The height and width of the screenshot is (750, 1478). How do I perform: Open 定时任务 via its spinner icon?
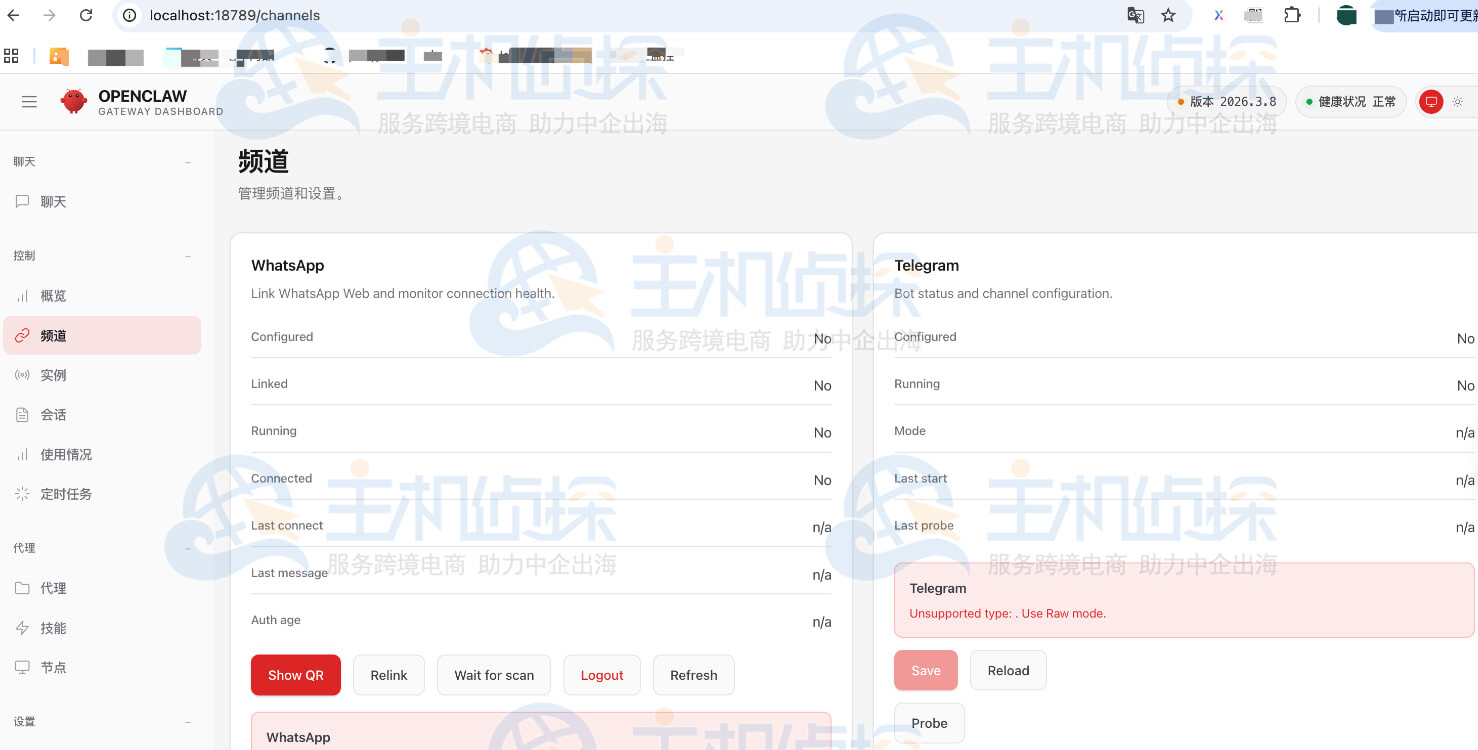click(x=22, y=494)
